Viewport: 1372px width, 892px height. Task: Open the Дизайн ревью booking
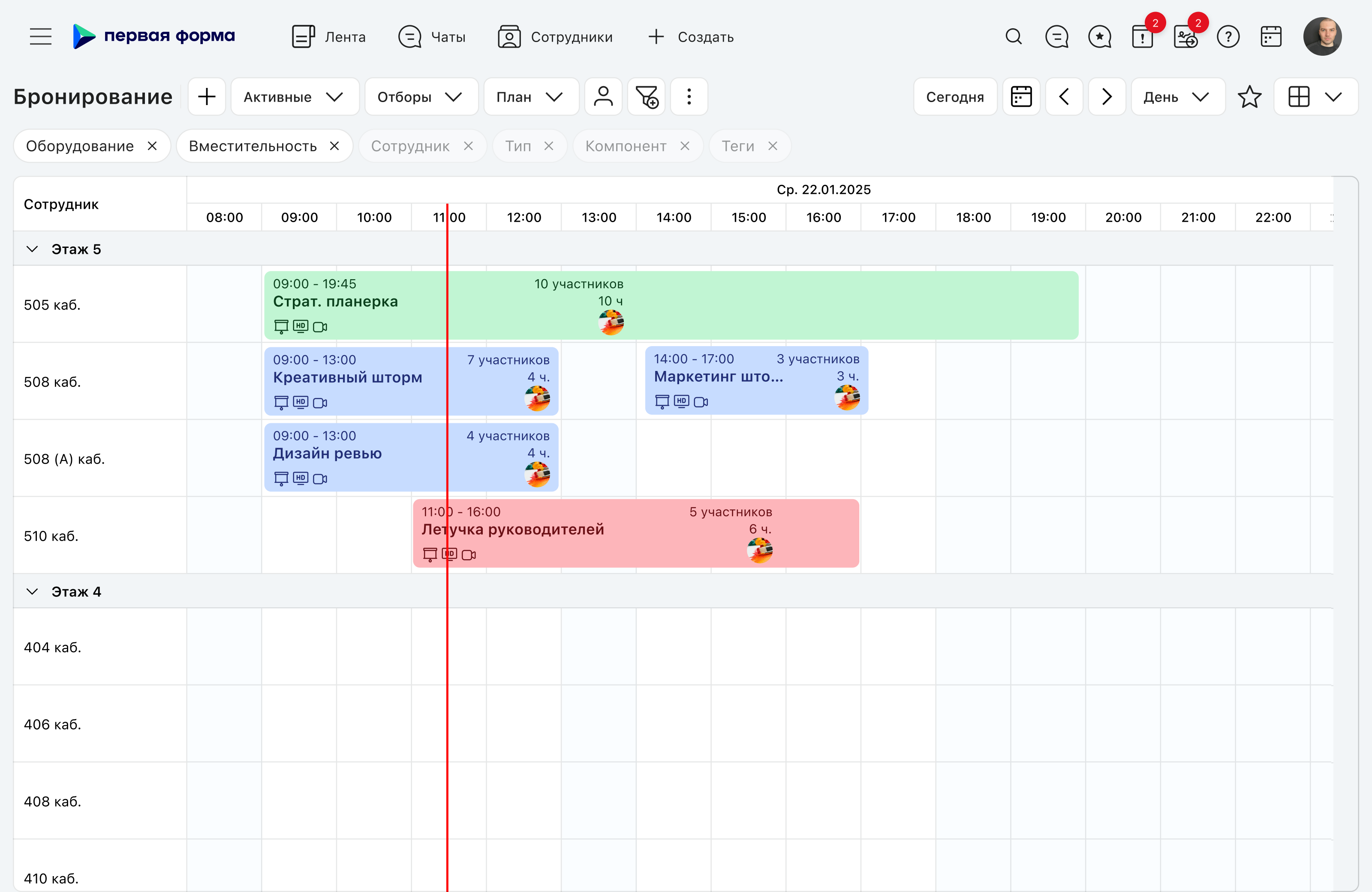click(411, 457)
